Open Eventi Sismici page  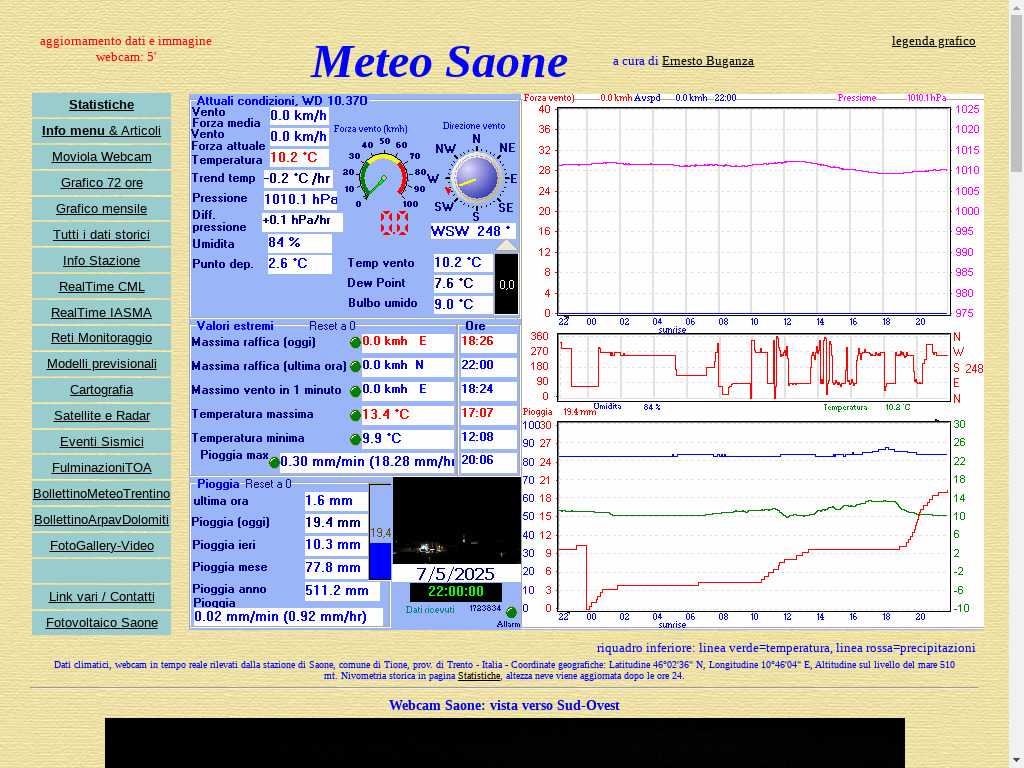[101, 441]
